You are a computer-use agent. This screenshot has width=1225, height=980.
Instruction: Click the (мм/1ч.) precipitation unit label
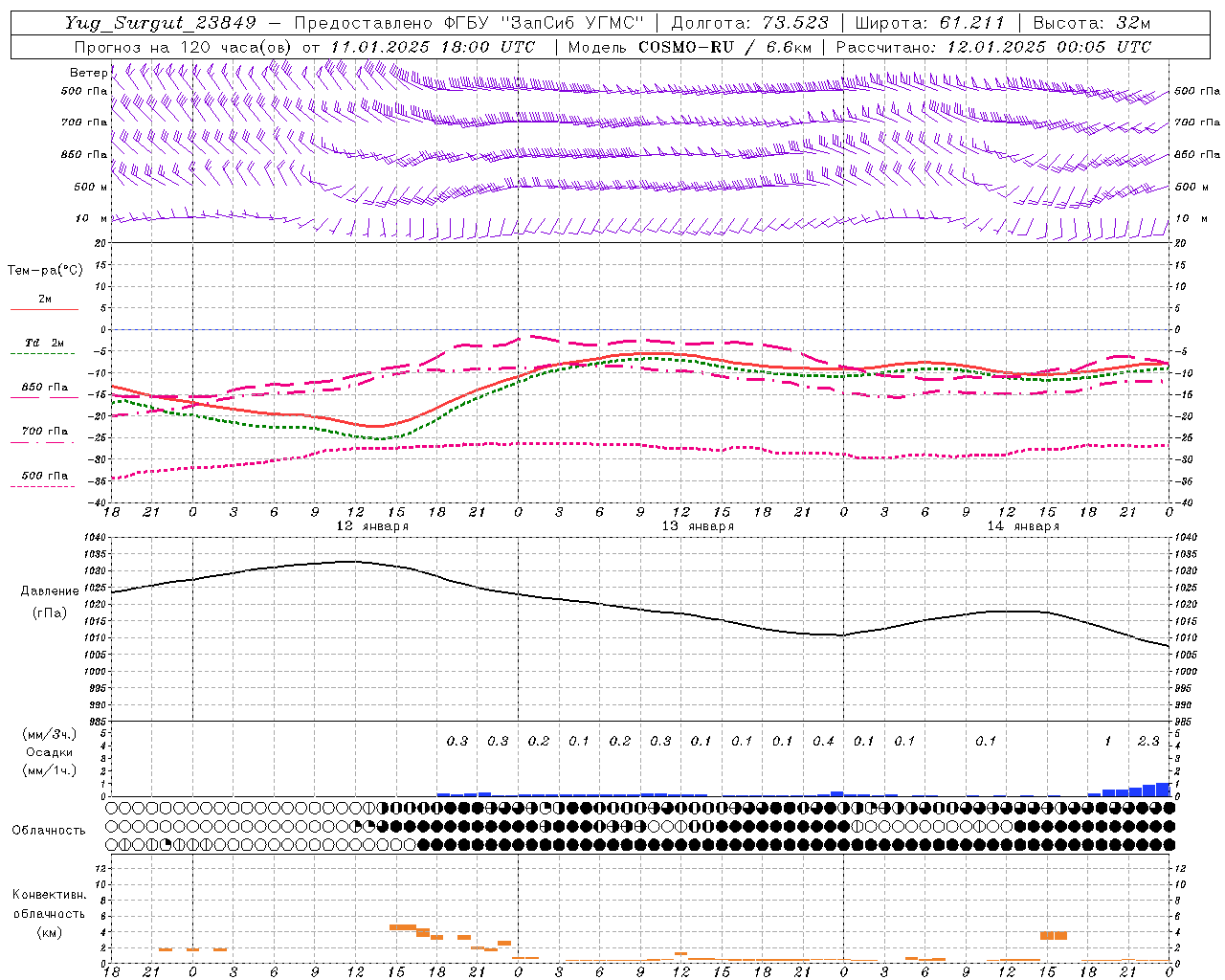(x=50, y=771)
